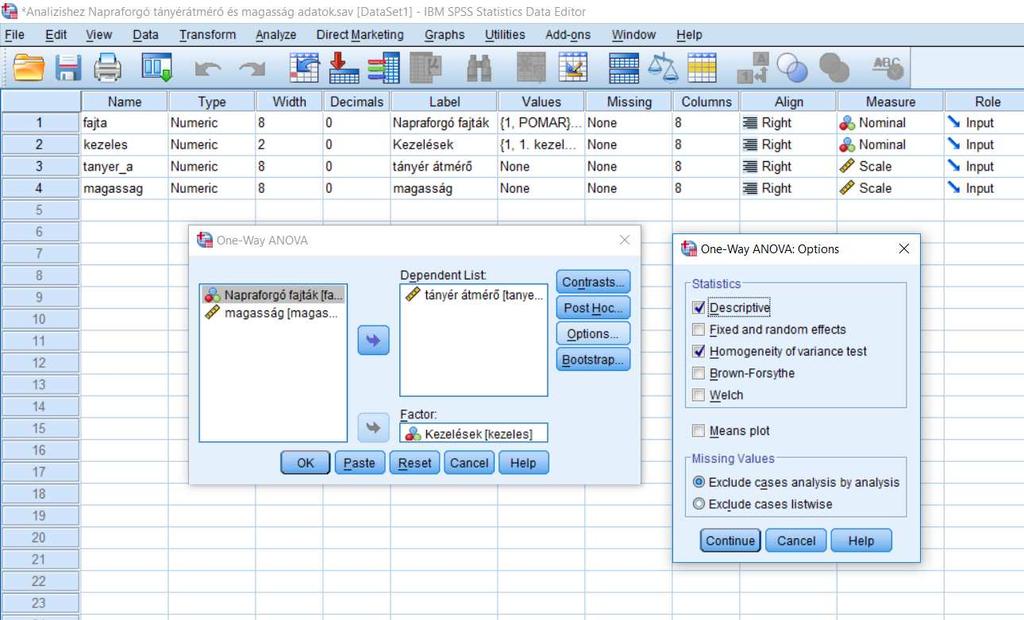This screenshot has height=620, width=1024.
Task: Enable Fixed and random effects checkbox
Action: click(699, 329)
